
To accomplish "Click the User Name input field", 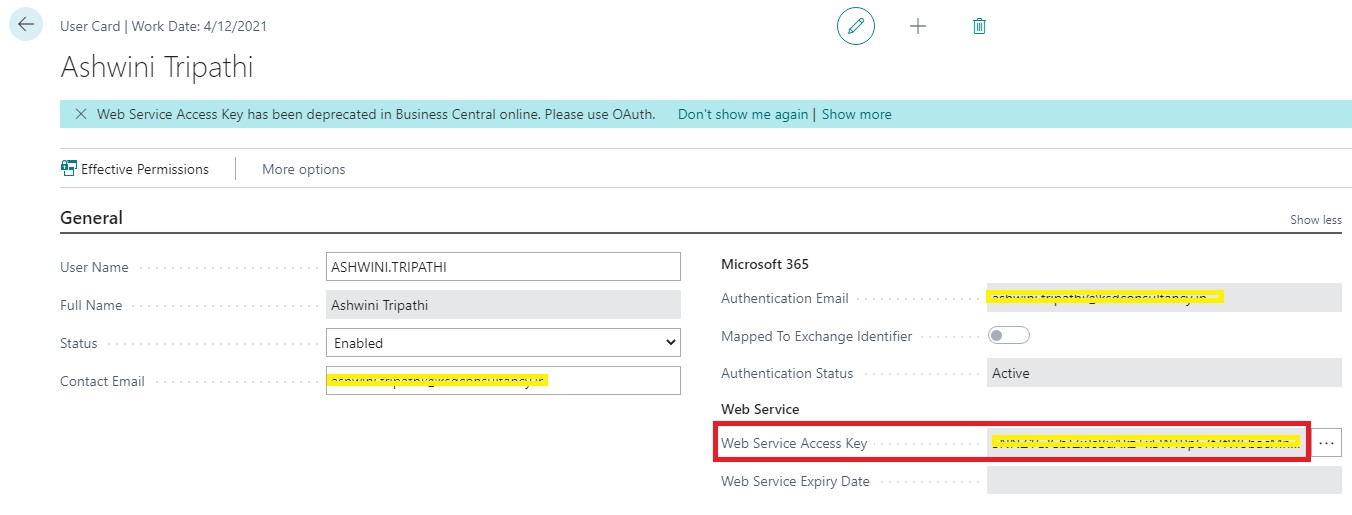I will tap(503, 267).
